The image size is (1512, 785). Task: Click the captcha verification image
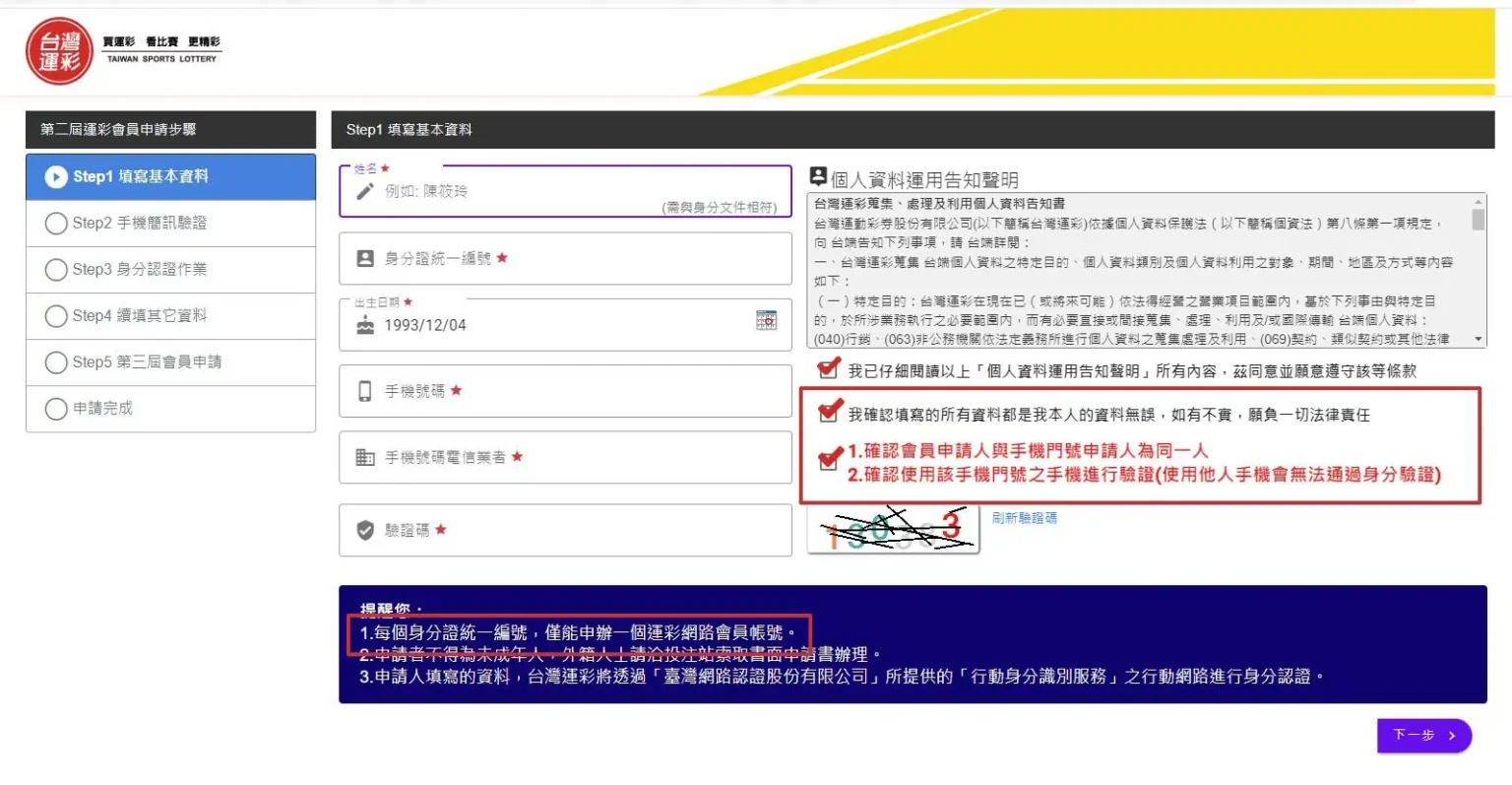coord(893,530)
